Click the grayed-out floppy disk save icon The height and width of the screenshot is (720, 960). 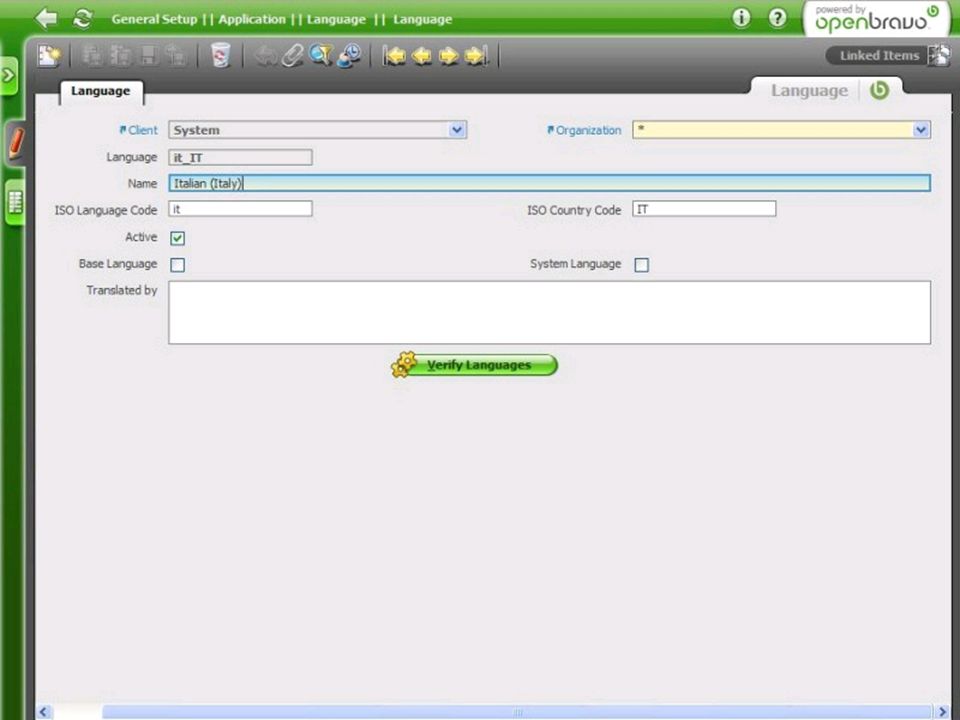(x=148, y=56)
